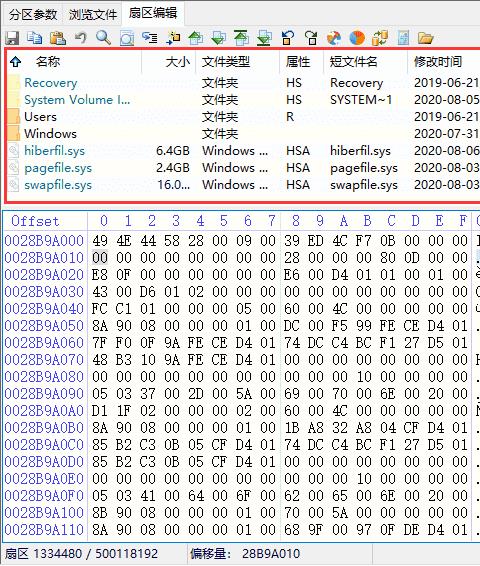
Task: Click the 文件类型 column header
Action: [x=226, y=62]
